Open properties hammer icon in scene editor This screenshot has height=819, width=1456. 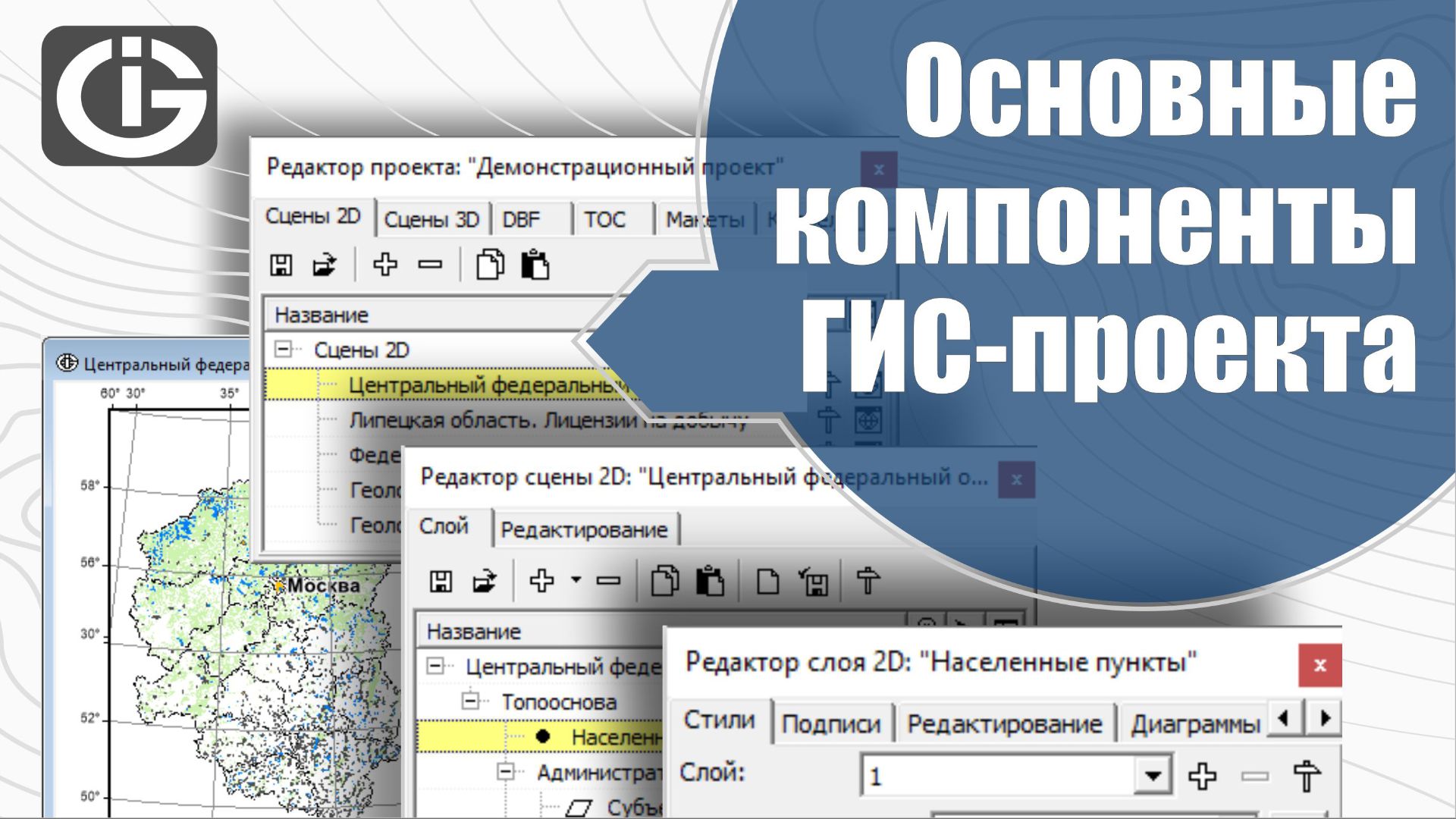tap(868, 581)
